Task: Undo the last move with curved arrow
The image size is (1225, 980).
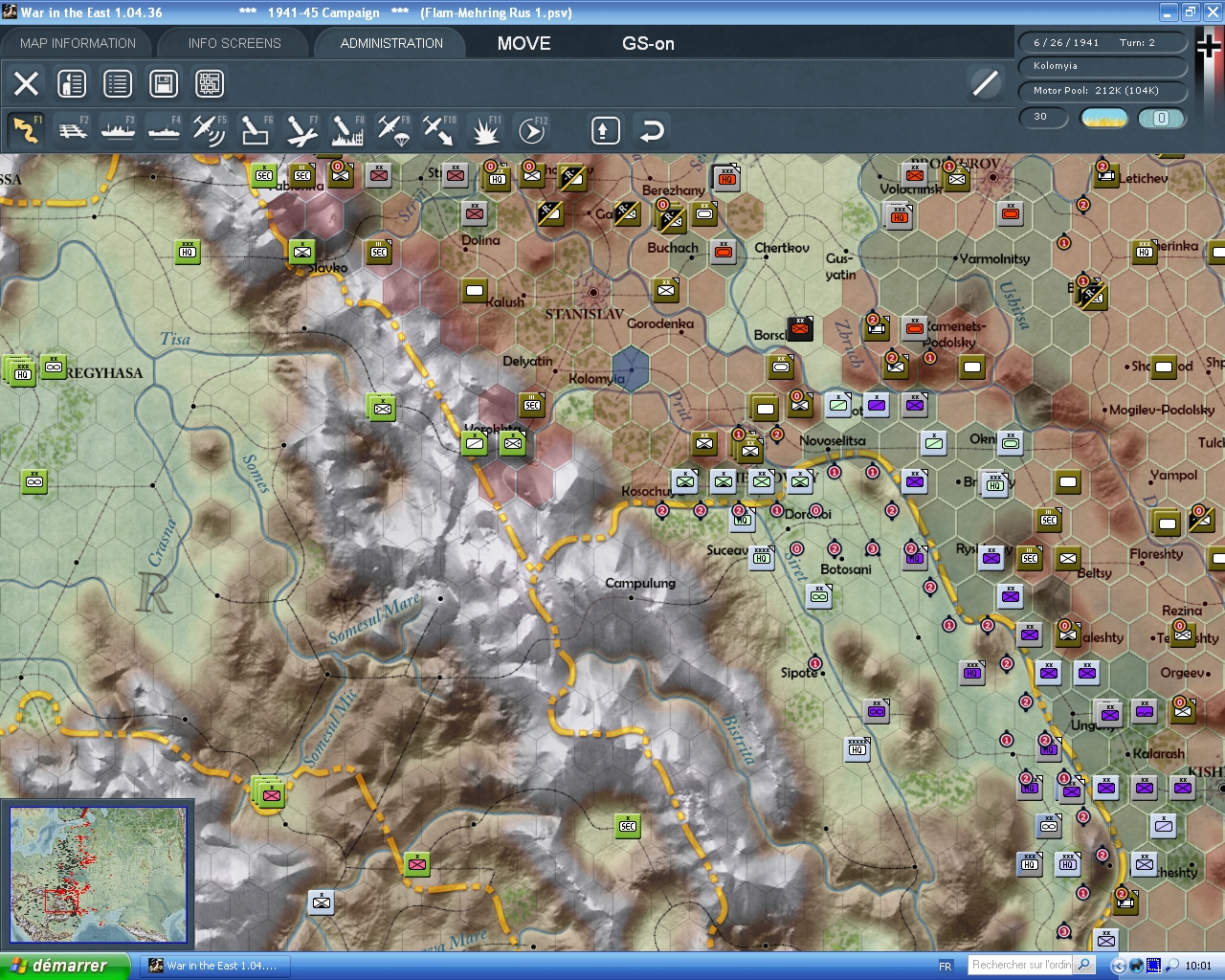Action: 652,130
